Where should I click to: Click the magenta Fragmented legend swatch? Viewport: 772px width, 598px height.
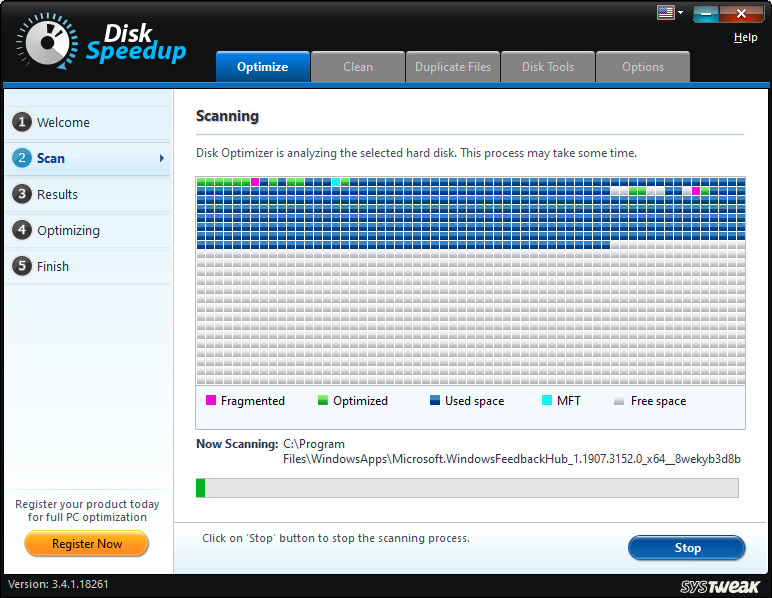tap(211, 400)
